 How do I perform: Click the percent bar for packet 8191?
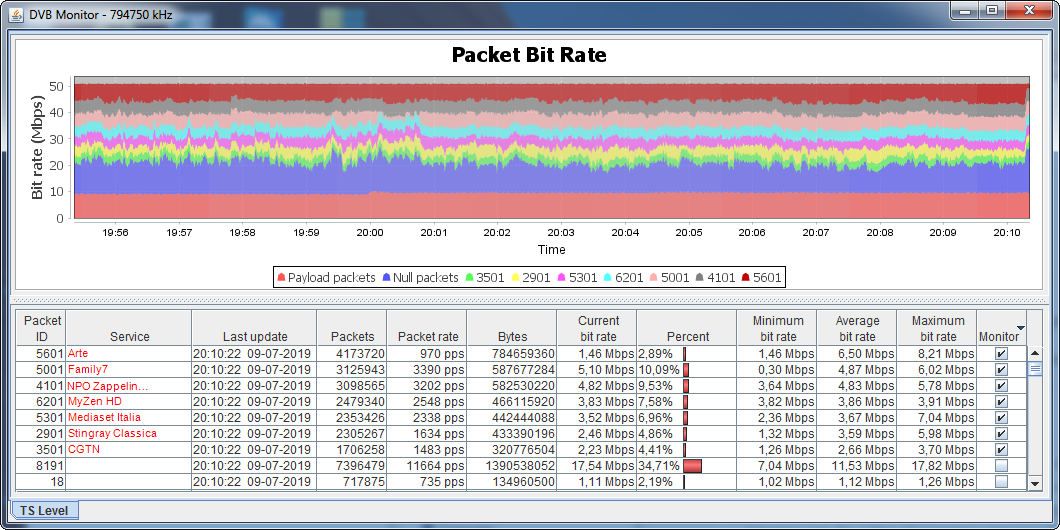pos(692,466)
